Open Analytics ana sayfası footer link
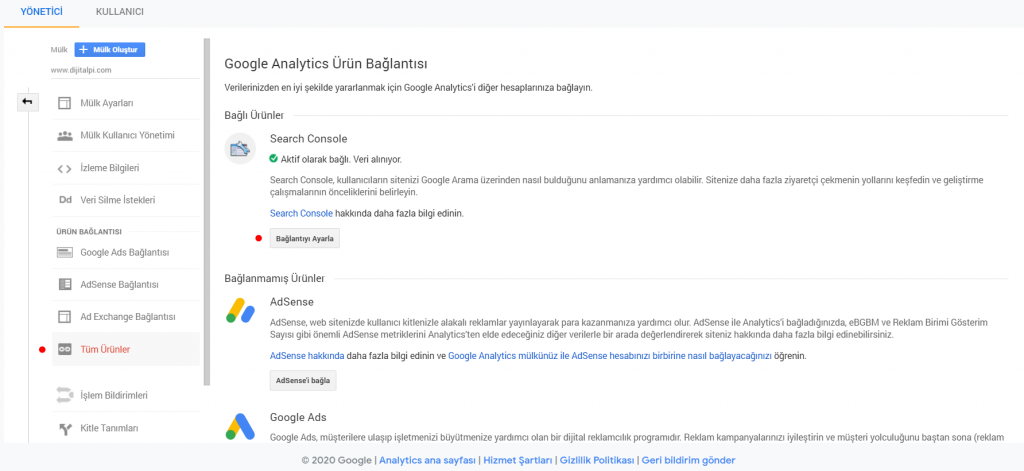Image resolution: width=1024 pixels, height=471 pixels. click(428, 461)
